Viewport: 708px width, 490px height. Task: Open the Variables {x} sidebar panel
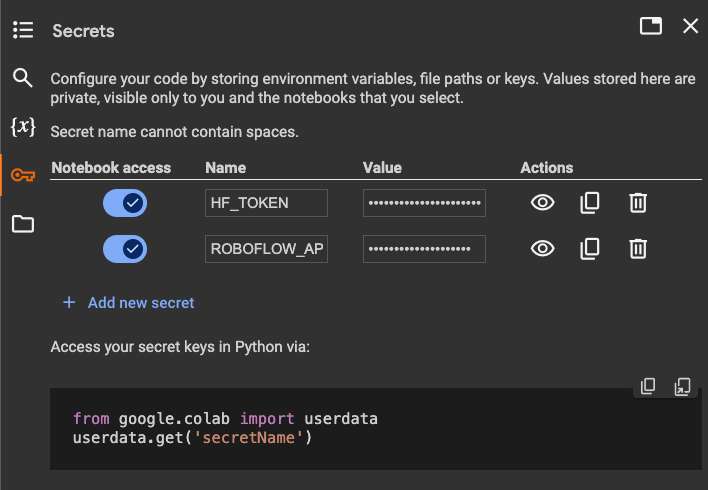(x=23, y=127)
